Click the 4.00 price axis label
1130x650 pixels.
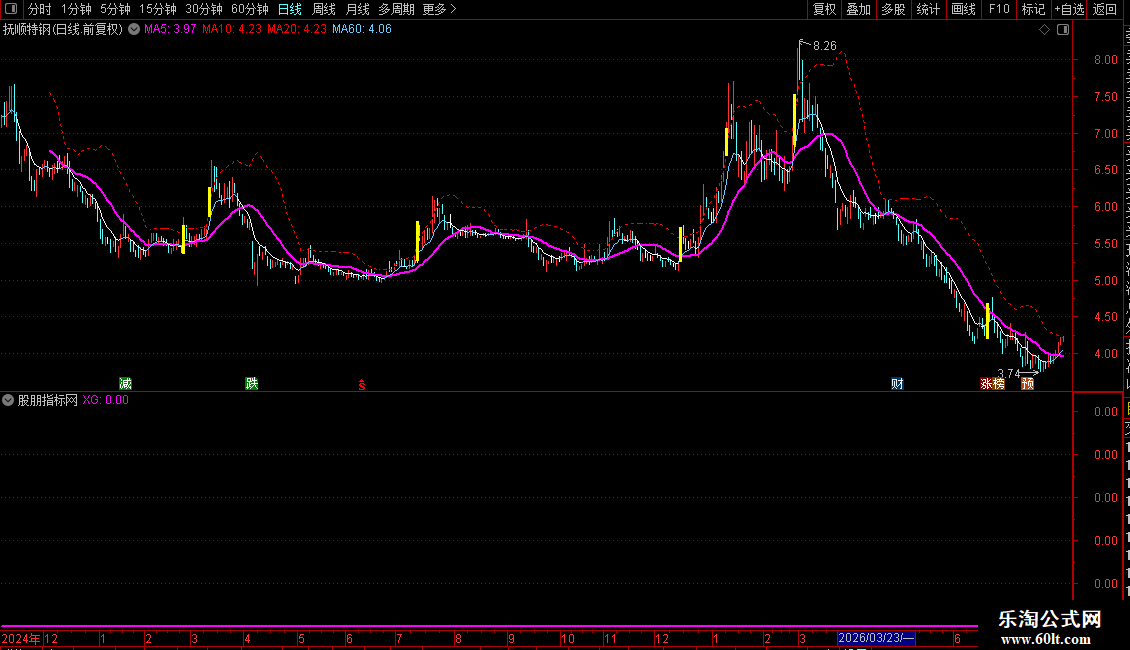click(1105, 354)
